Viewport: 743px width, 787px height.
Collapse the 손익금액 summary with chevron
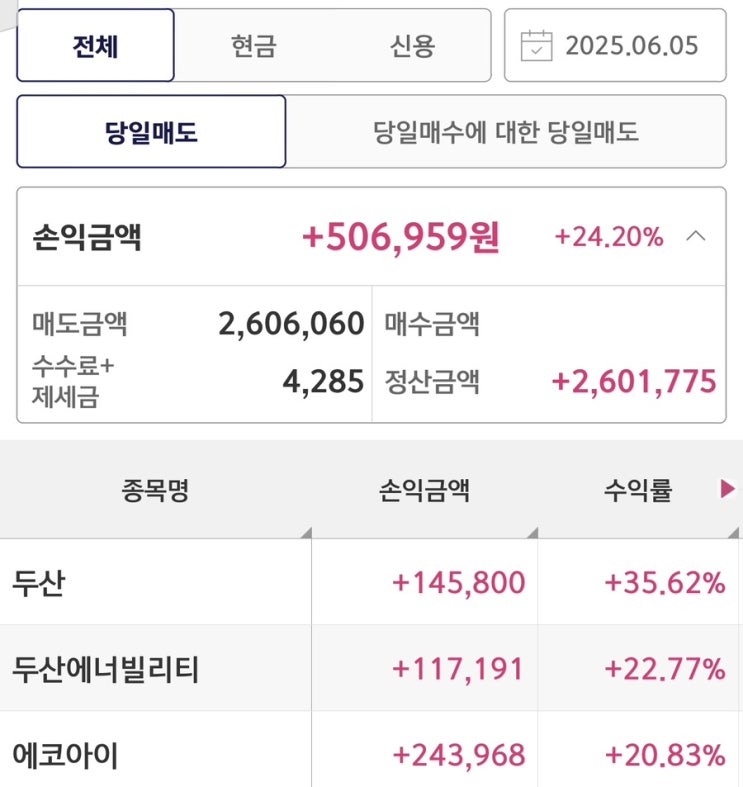point(697,237)
